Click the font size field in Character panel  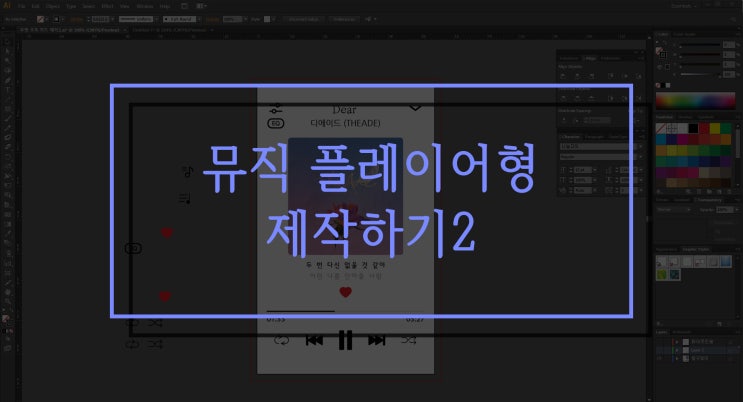pos(582,170)
